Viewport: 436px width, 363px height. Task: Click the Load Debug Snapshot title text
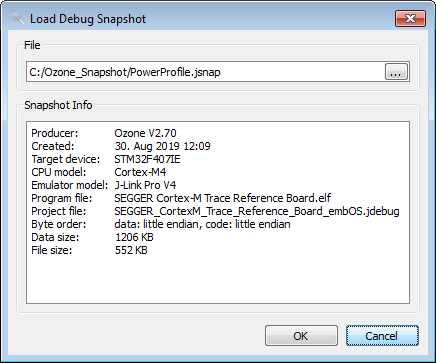[x=88, y=19]
